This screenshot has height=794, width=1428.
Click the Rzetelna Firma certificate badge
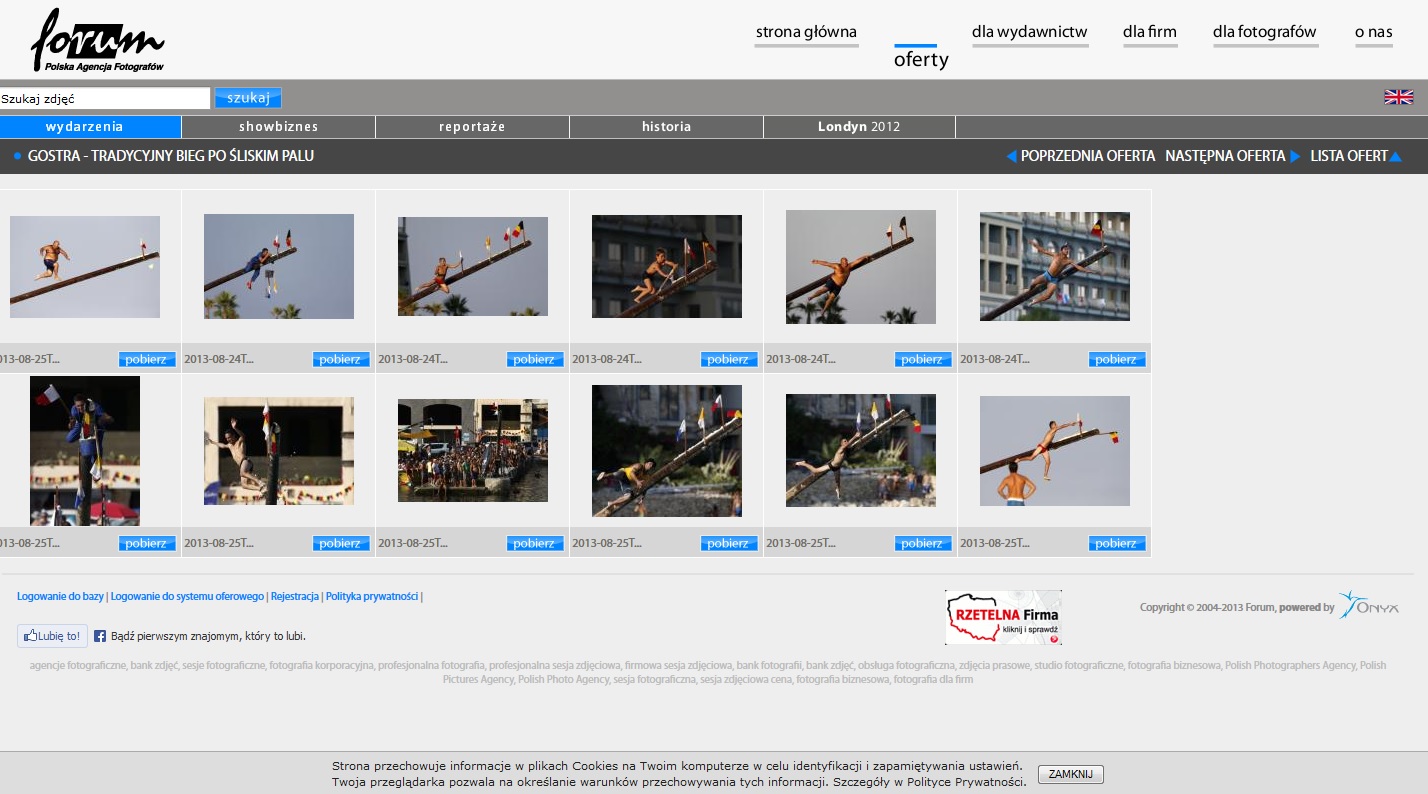pyautogui.click(x=1003, y=617)
